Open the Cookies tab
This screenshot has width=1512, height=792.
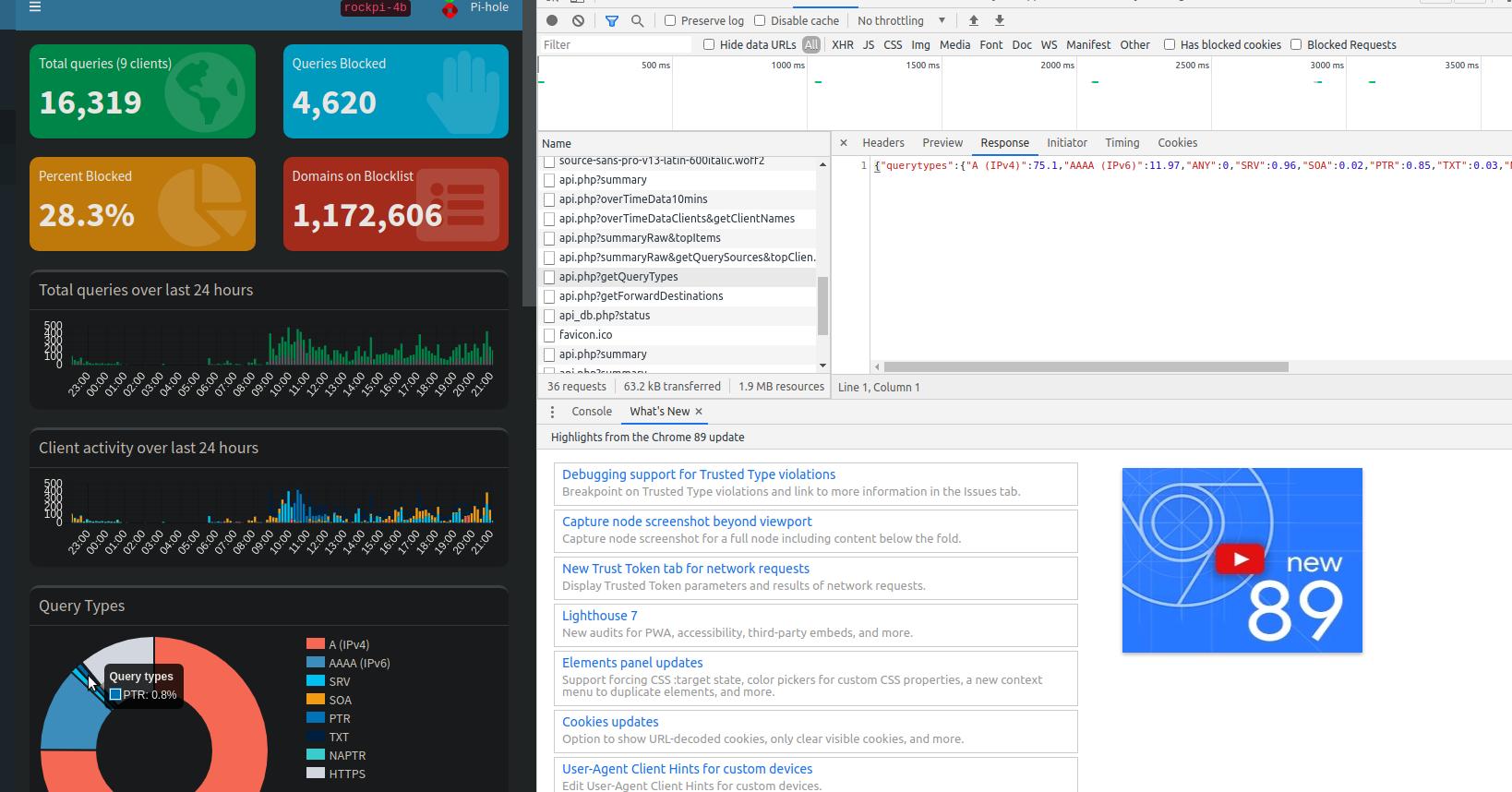pos(1178,143)
